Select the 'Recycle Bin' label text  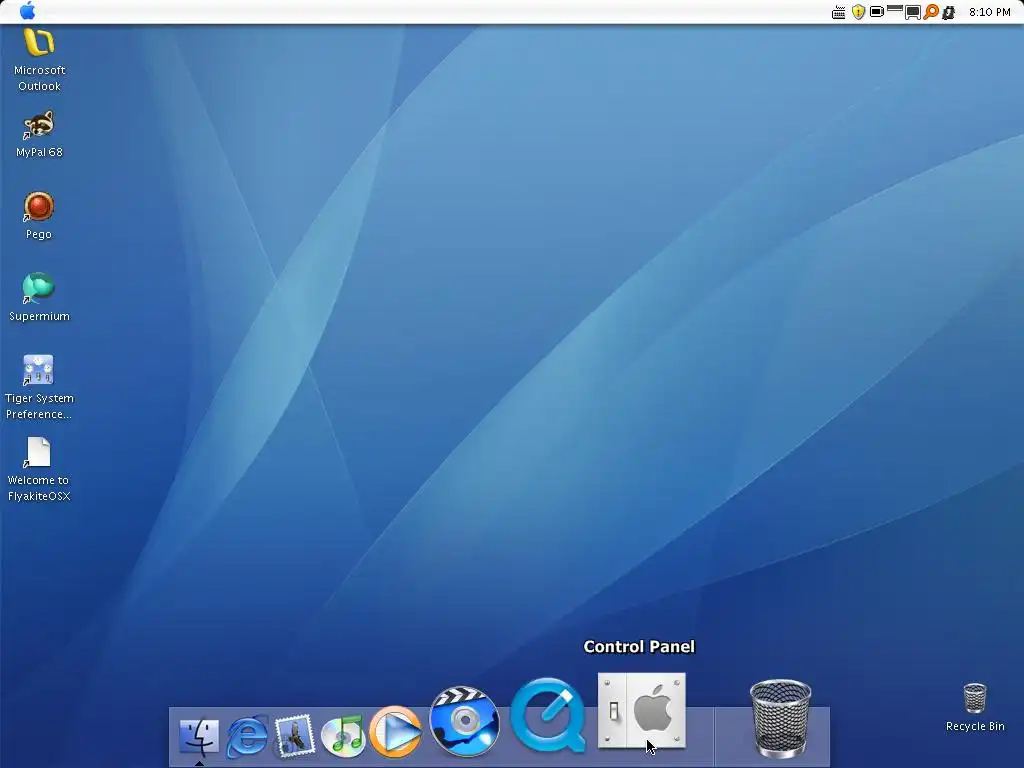pos(975,726)
